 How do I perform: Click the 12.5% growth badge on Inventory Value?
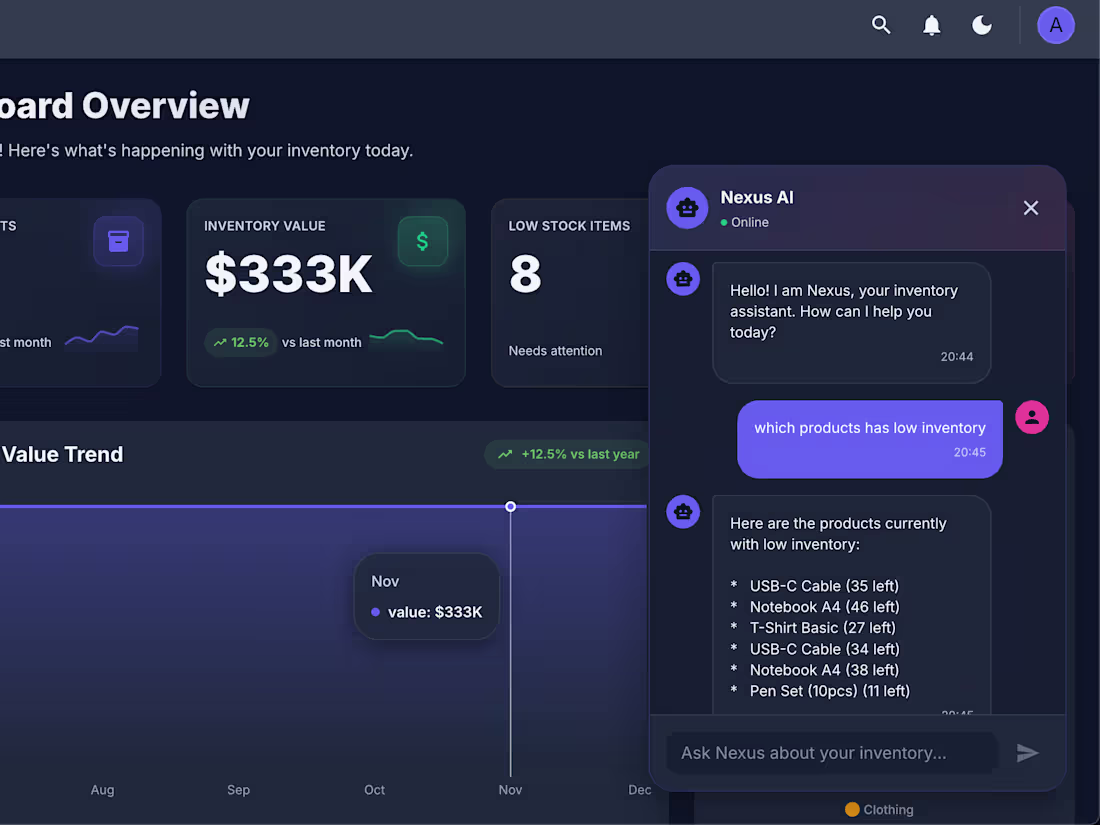pos(241,342)
